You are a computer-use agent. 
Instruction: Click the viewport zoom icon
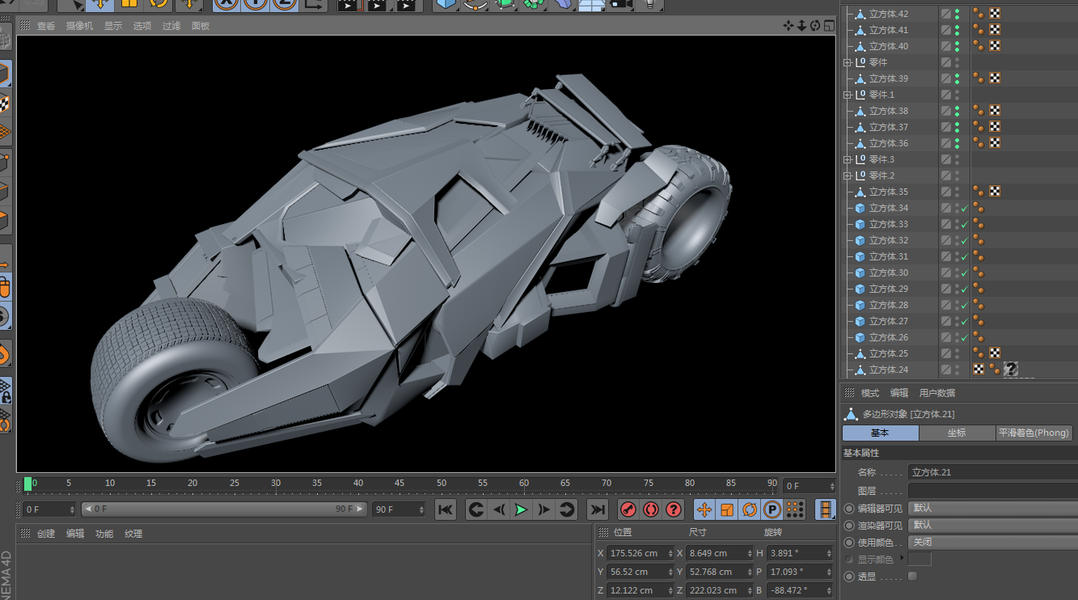[x=802, y=25]
